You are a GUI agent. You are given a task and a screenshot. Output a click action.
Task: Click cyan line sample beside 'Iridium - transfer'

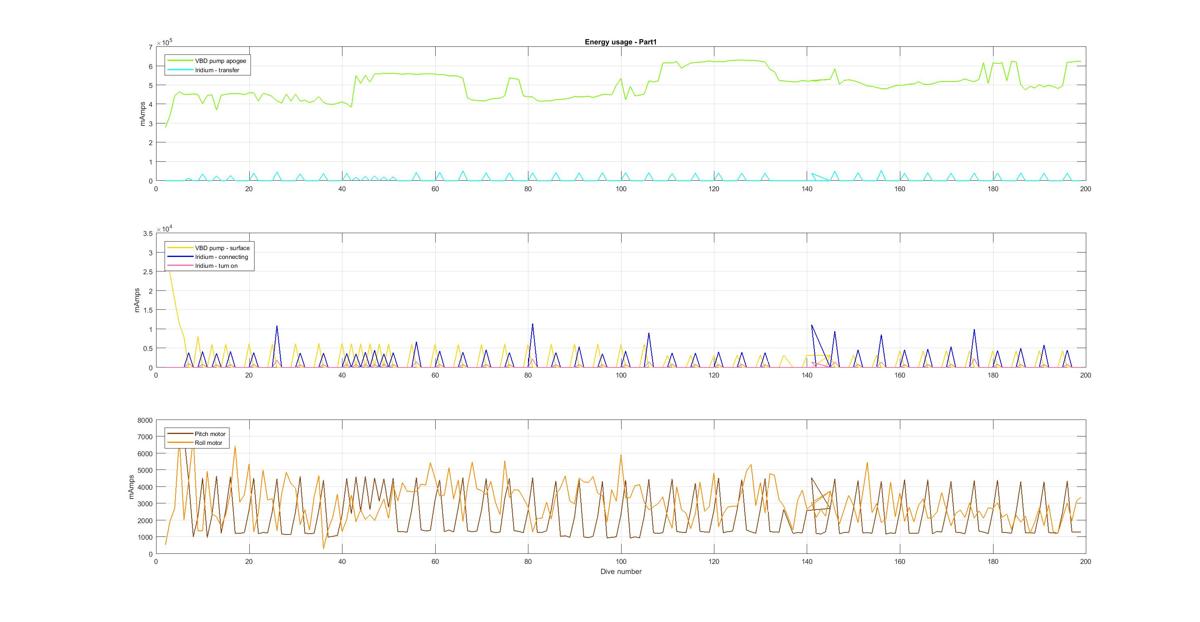pyautogui.click(x=179, y=70)
